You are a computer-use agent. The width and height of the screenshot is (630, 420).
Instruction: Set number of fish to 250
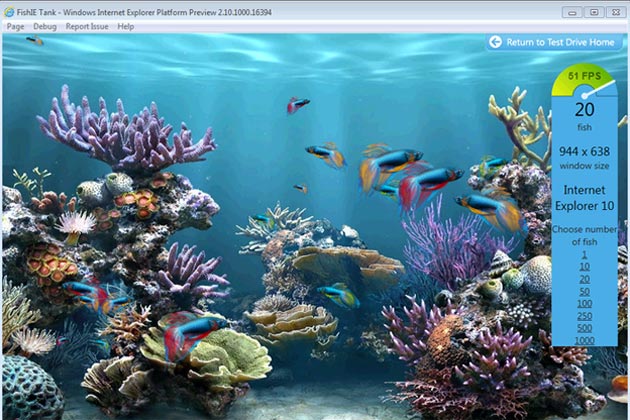point(584,316)
